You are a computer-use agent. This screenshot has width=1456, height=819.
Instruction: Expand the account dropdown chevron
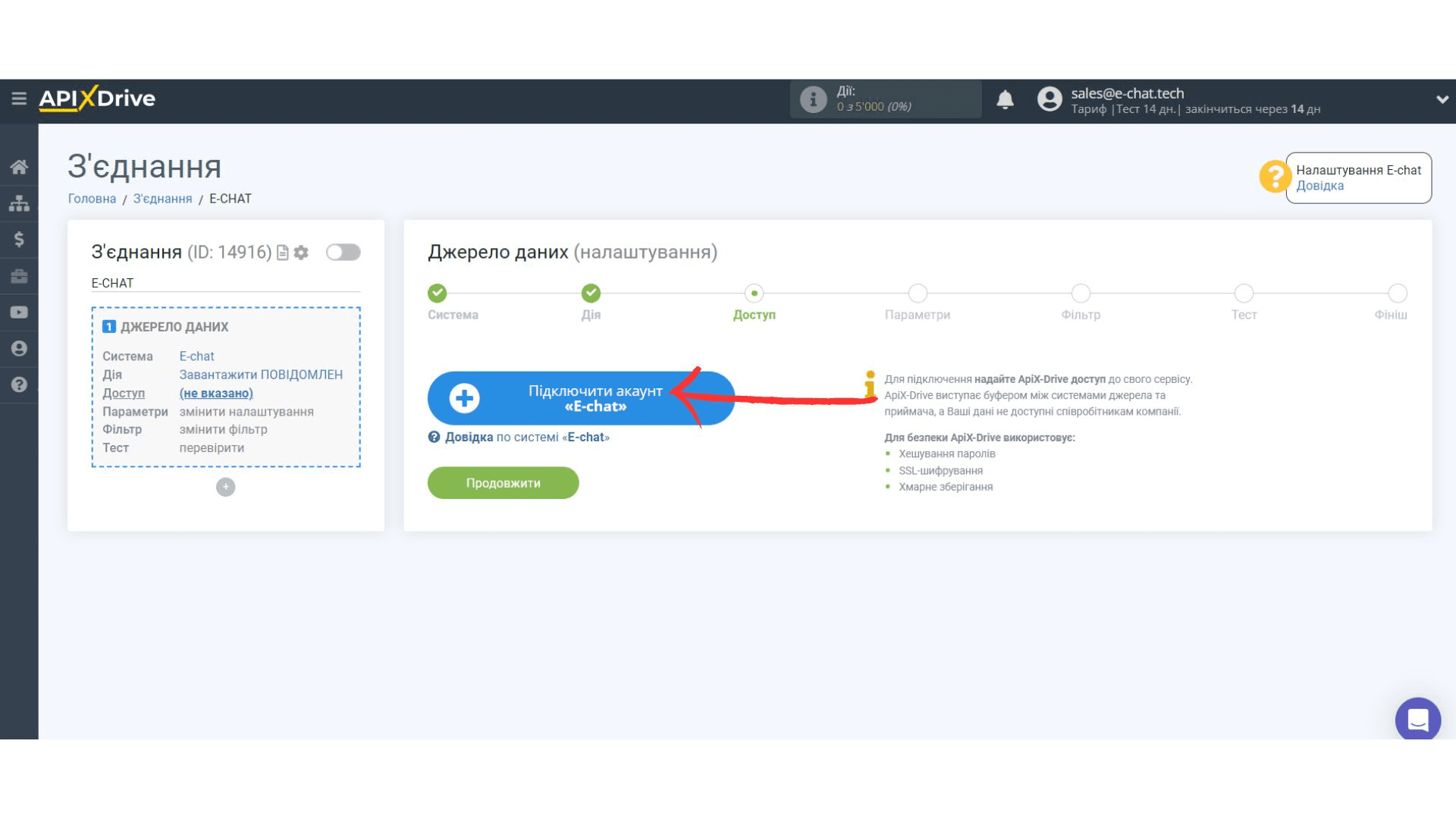(1442, 99)
